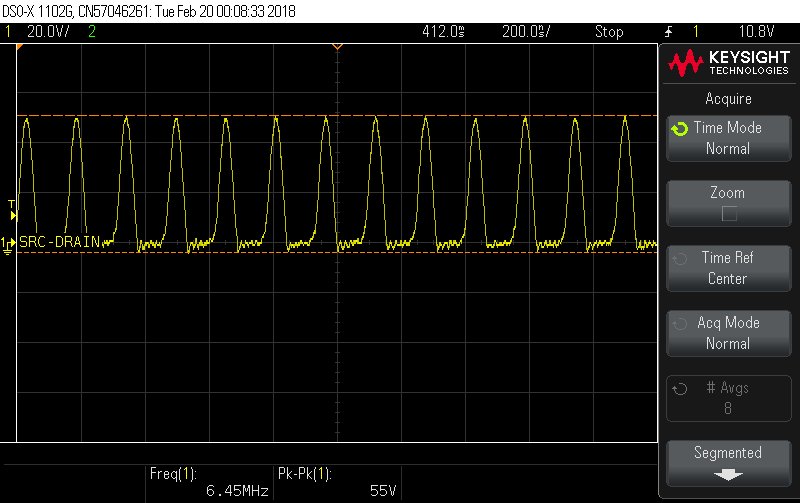Click the rising edge trigger icon
800x503 pixels.
(668, 32)
